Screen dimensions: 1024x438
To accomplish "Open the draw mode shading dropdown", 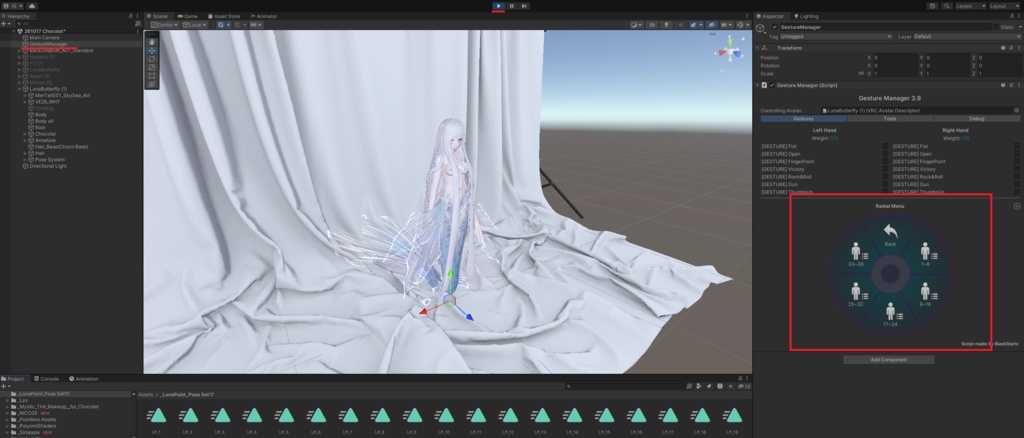I will pos(636,25).
